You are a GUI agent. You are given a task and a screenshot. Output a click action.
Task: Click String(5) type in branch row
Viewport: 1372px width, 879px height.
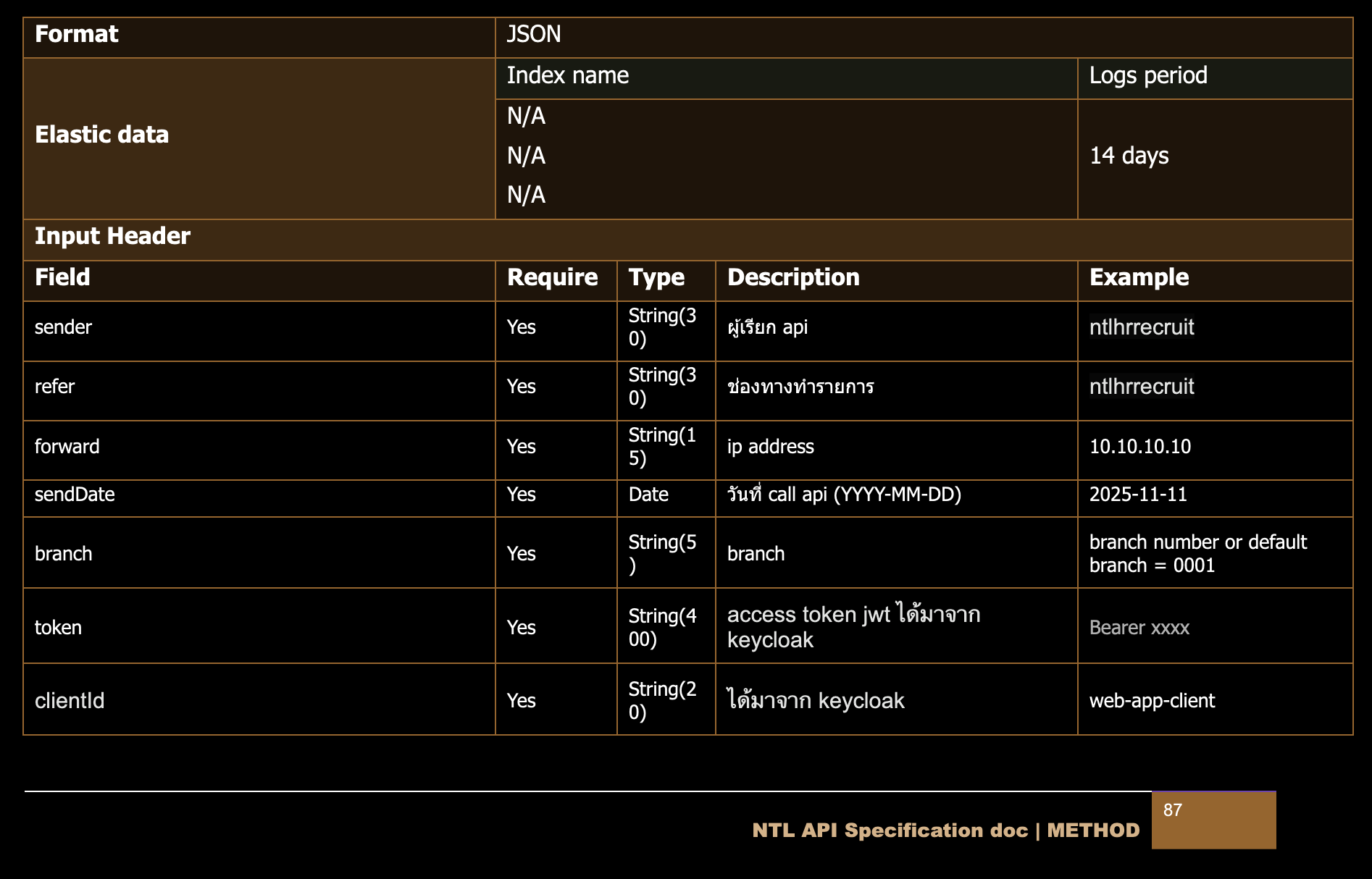662,553
